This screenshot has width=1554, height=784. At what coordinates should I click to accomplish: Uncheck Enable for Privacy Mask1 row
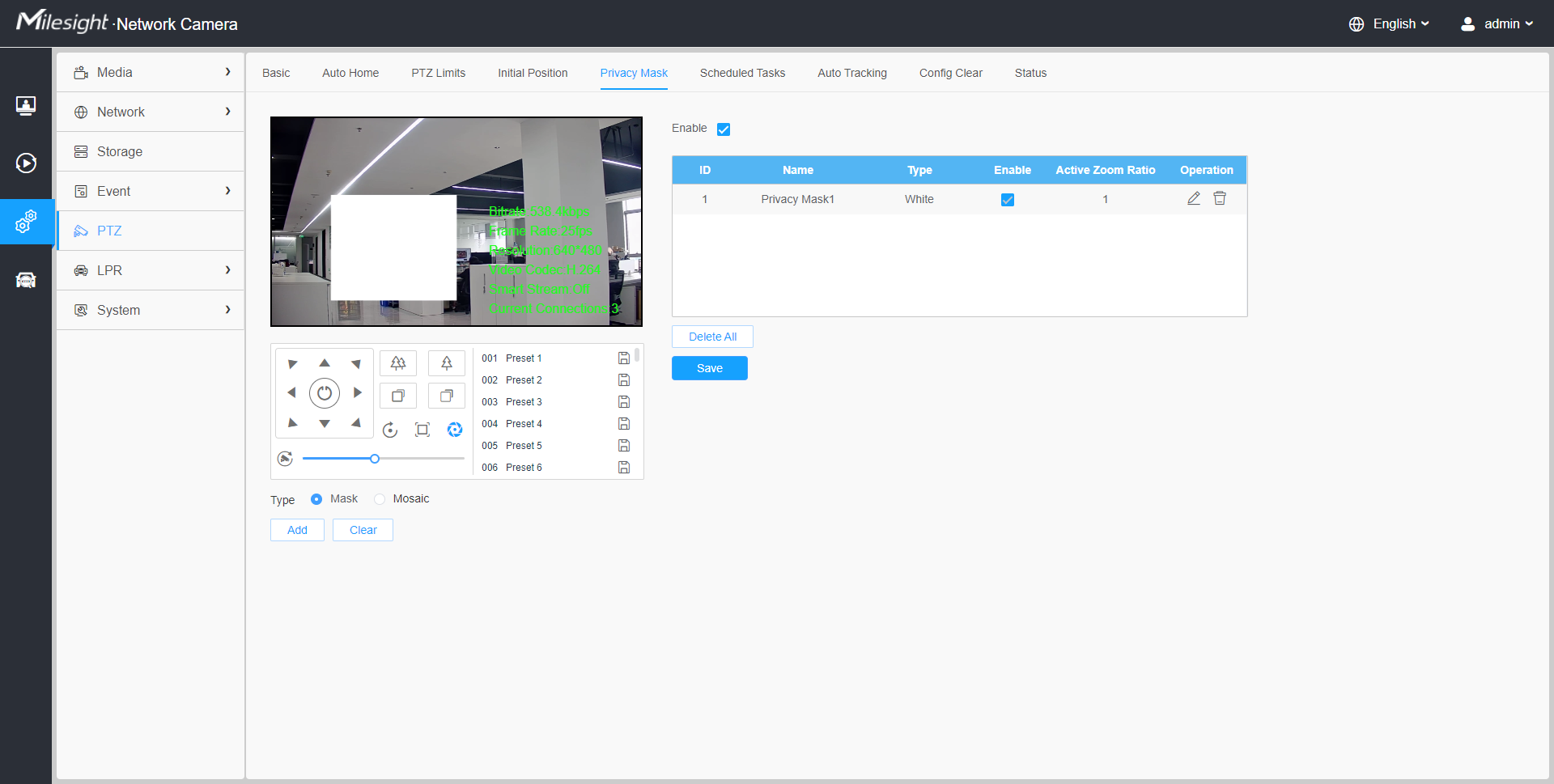pos(1008,200)
